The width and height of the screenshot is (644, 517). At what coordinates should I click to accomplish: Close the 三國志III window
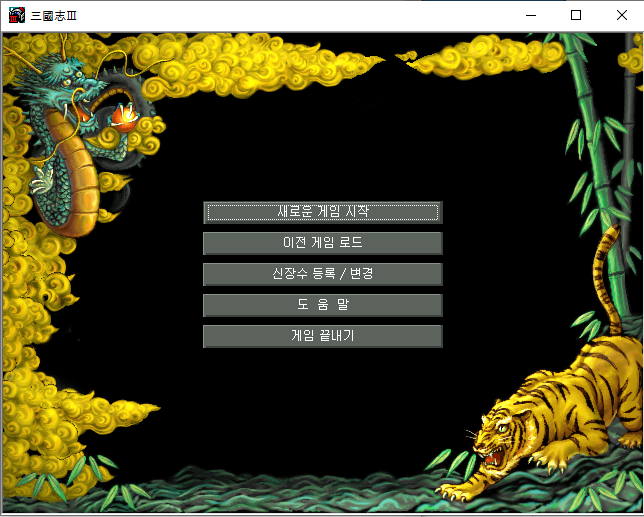622,16
